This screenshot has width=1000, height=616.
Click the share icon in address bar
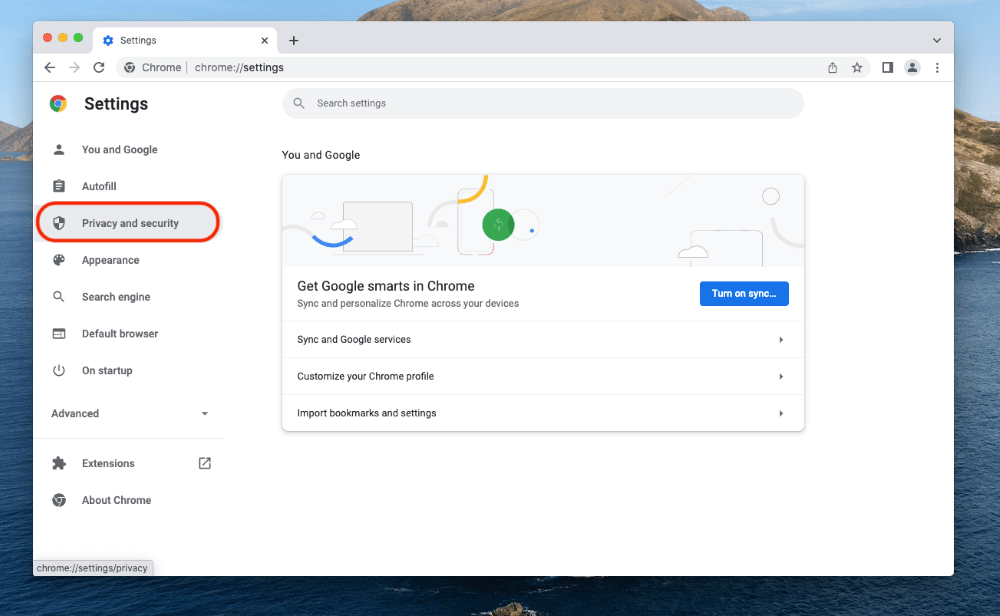click(x=832, y=68)
